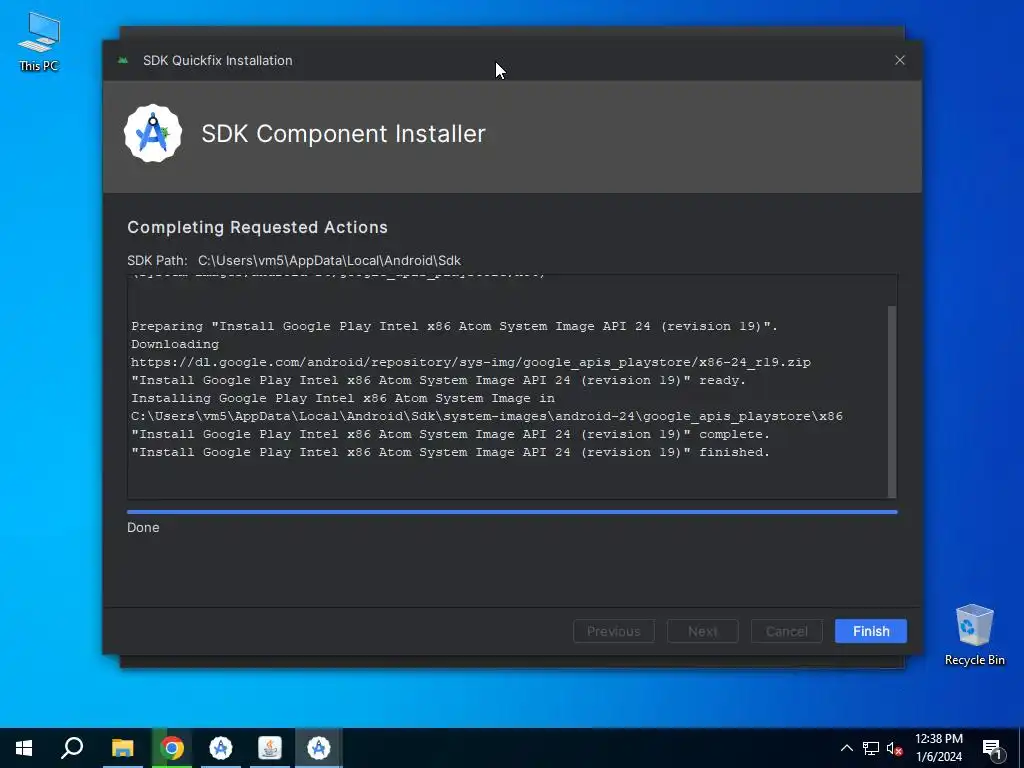Open network status tray icon
Image resolution: width=1024 pixels, height=768 pixels.
tap(871, 748)
